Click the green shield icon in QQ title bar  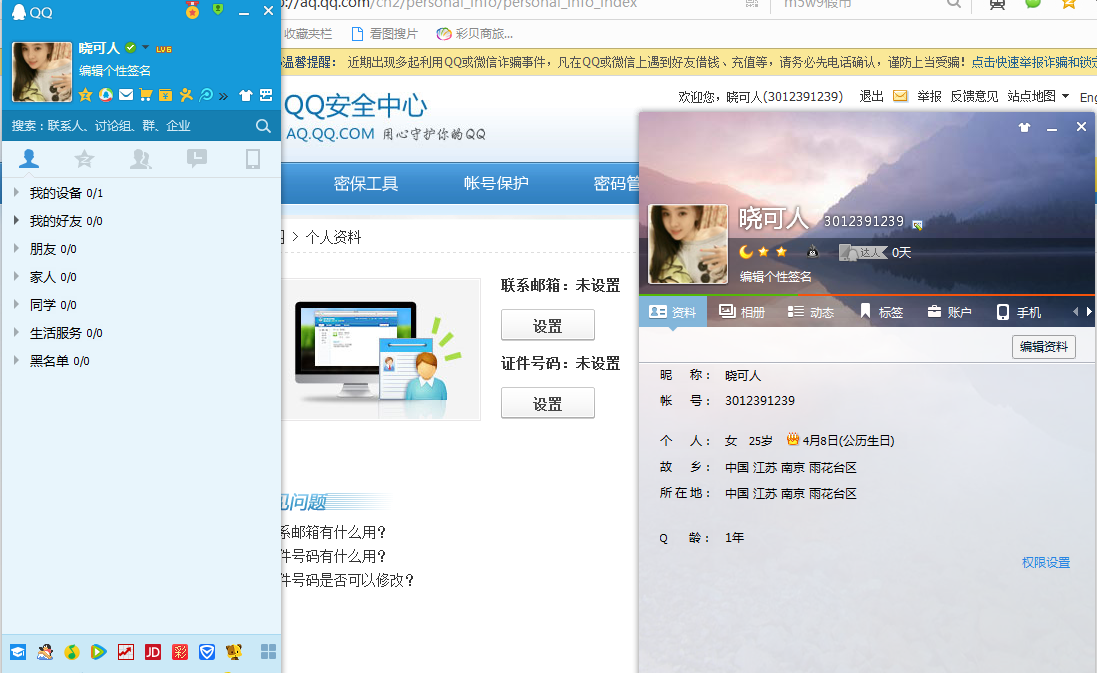218,9
